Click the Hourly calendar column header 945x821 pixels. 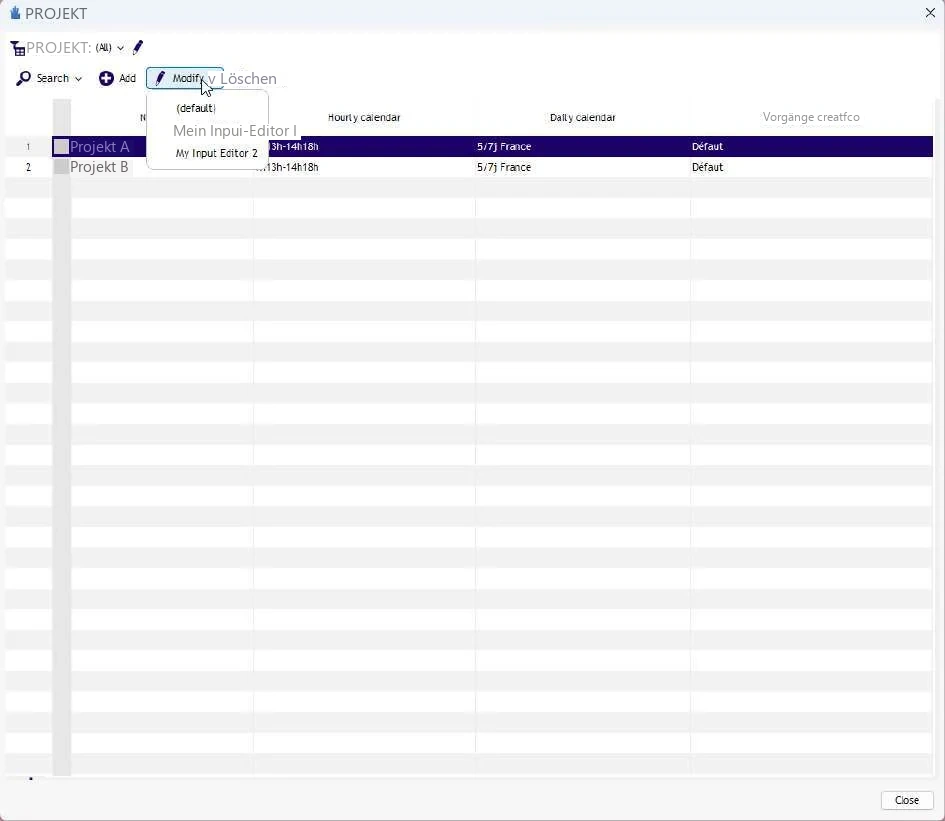[364, 118]
